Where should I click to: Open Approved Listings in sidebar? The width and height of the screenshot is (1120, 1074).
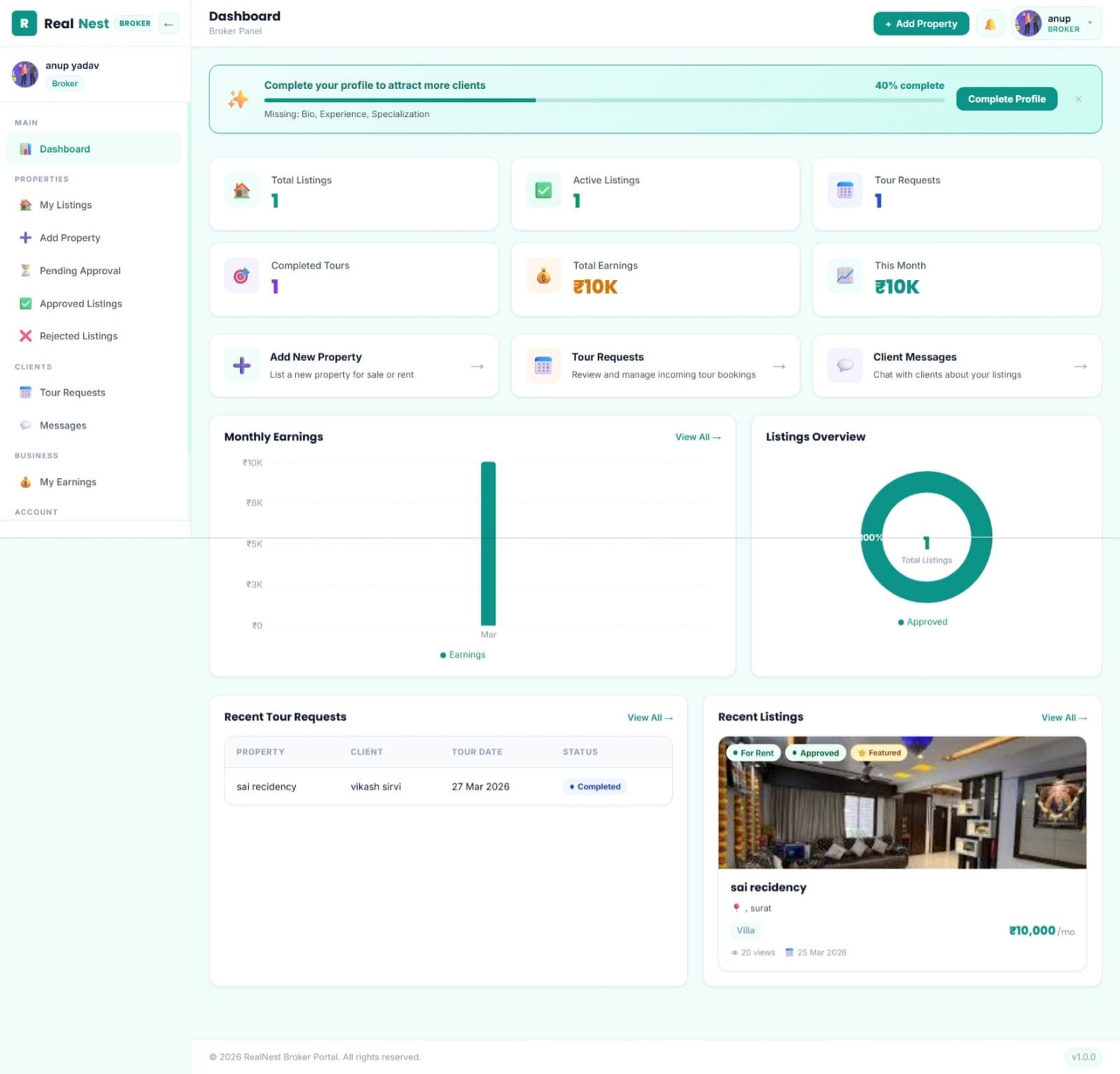(x=94, y=304)
